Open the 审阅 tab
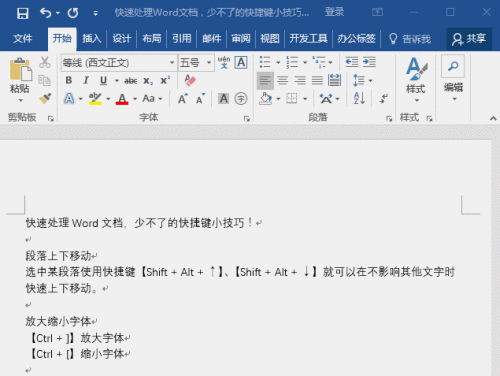The height and width of the screenshot is (376, 500). coord(241,39)
